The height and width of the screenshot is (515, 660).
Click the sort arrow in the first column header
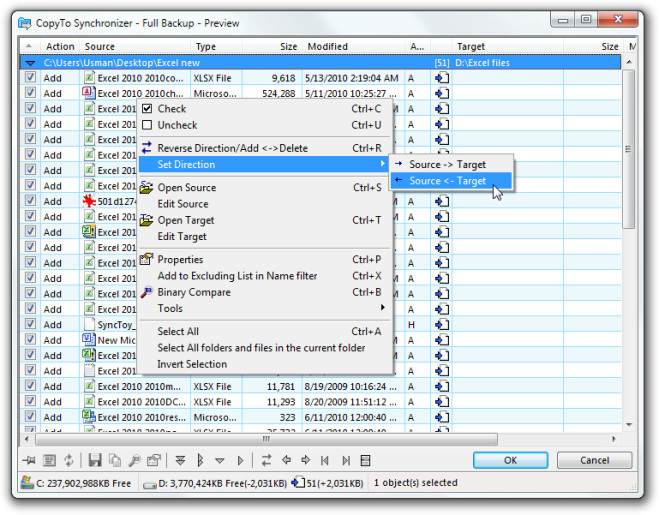[x=29, y=46]
